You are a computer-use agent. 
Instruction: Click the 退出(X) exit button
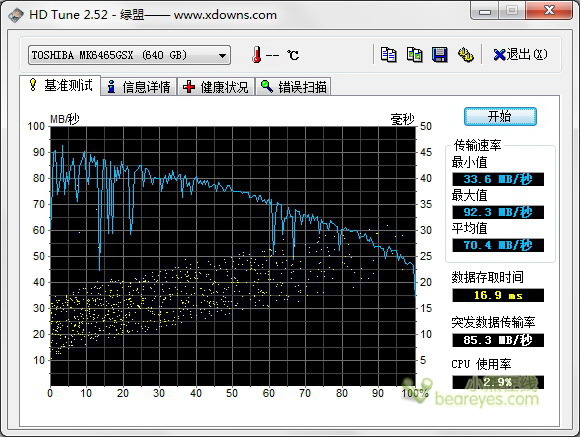click(x=520, y=55)
